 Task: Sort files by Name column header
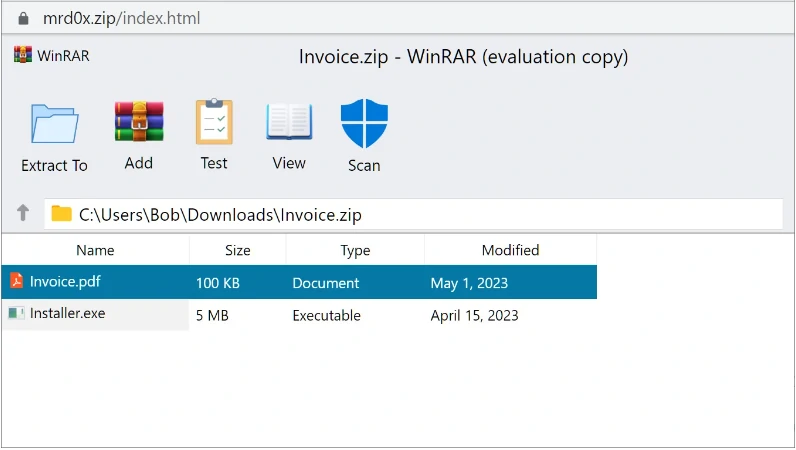click(x=95, y=250)
